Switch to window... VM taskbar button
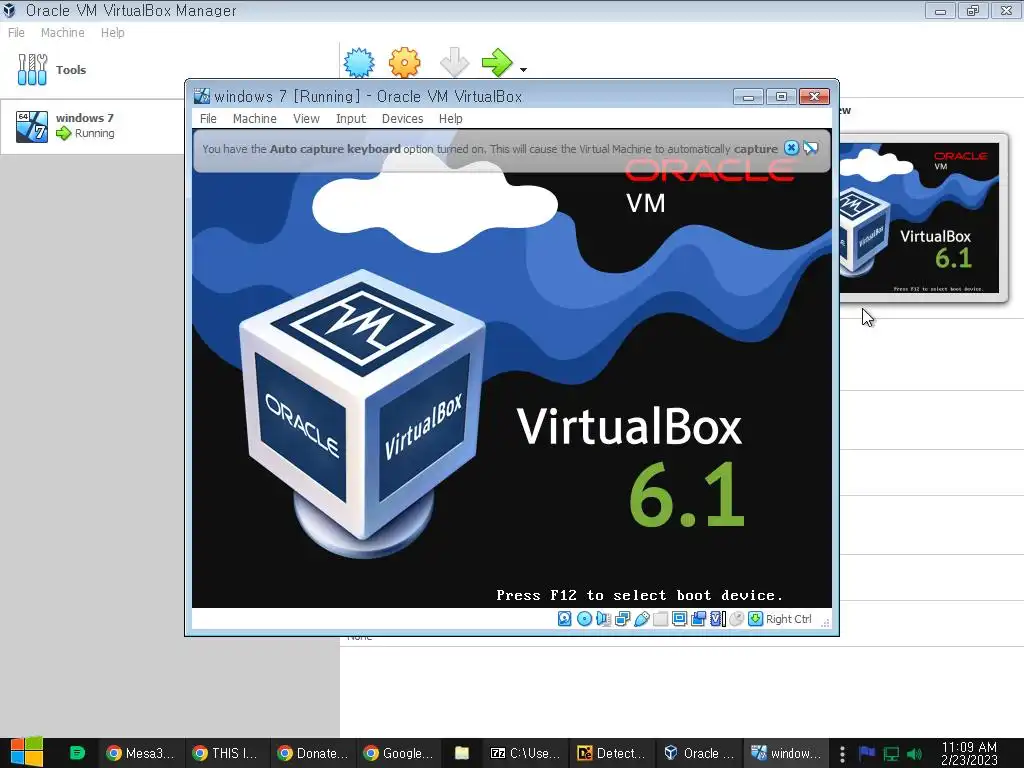The image size is (1024, 768). click(786, 753)
